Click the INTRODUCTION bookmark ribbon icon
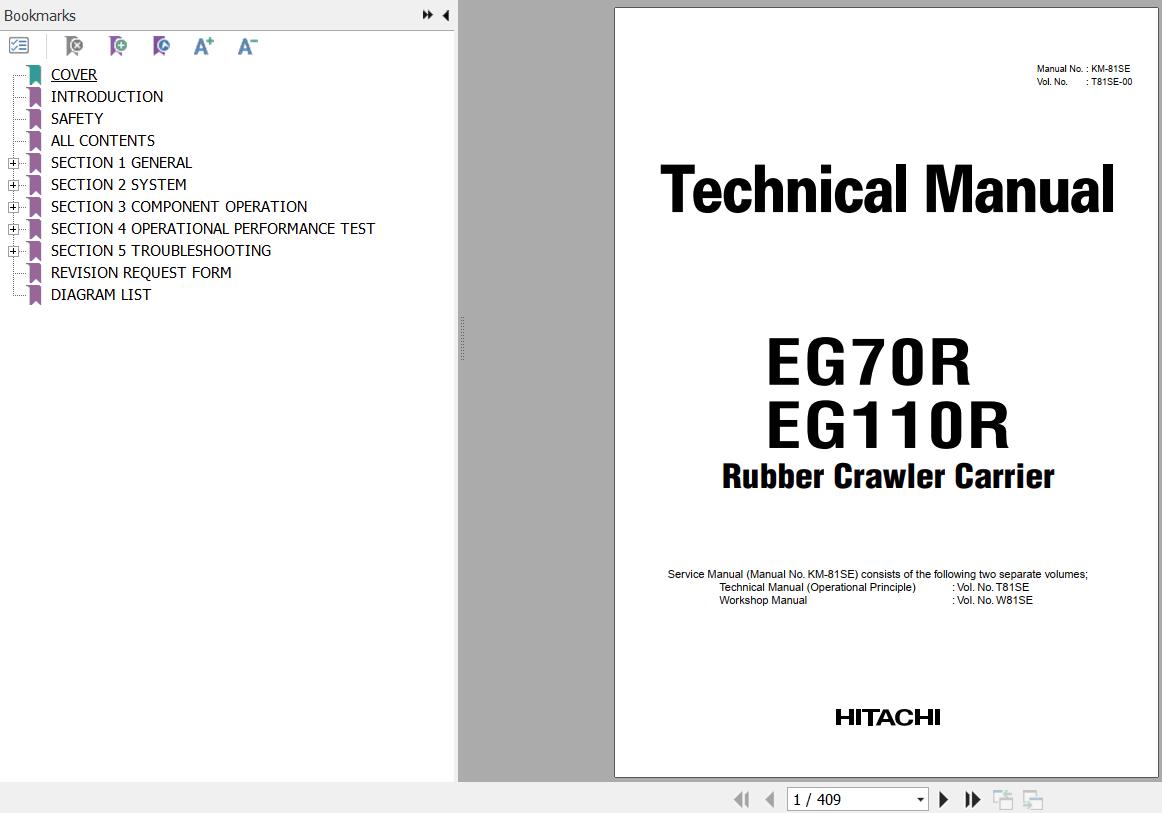Image resolution: width=1162 pixels, height=813 pixels. coord(35,97)
